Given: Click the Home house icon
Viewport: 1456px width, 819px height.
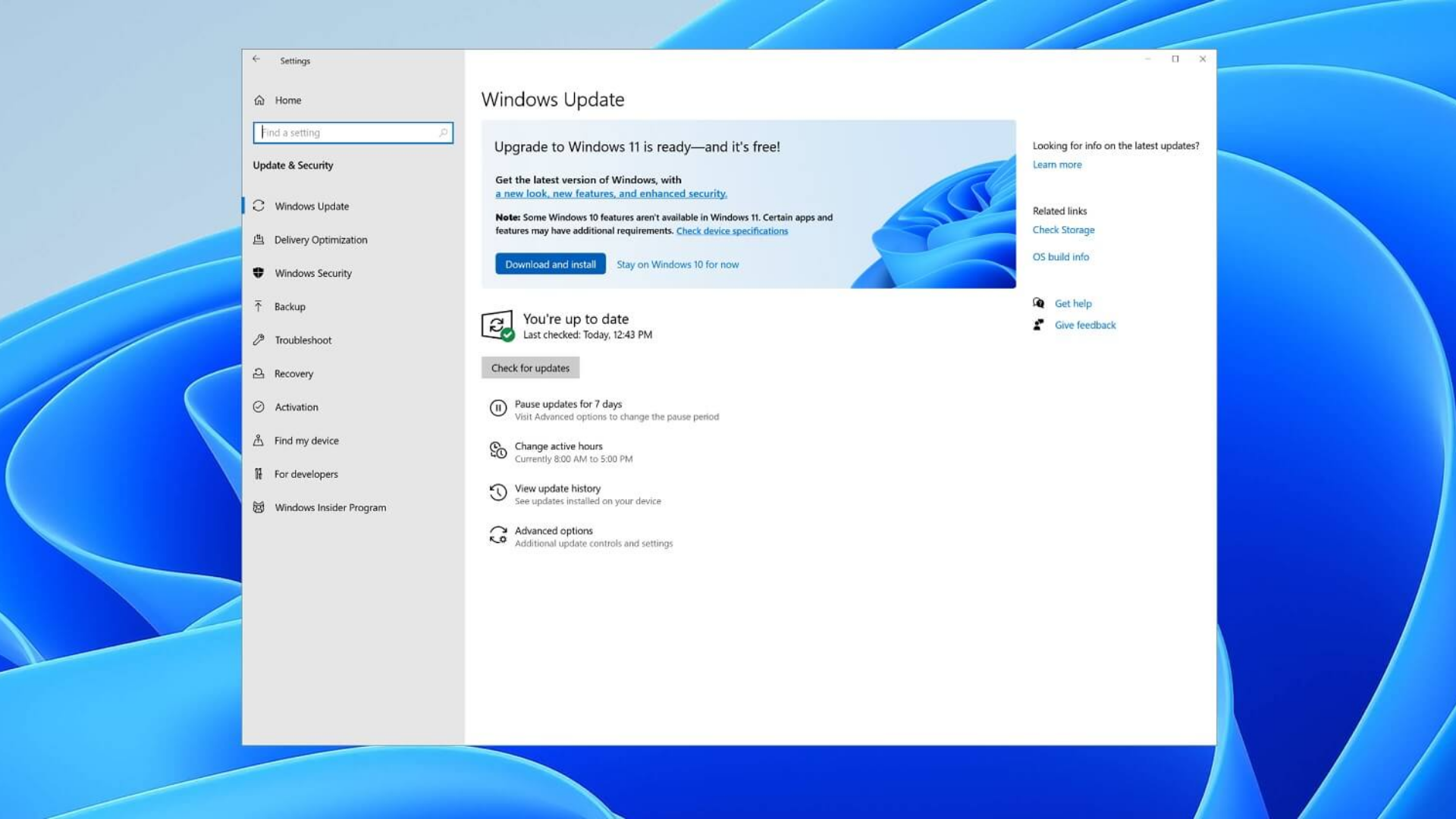Looking at the screenshot, I should [259, 100].
